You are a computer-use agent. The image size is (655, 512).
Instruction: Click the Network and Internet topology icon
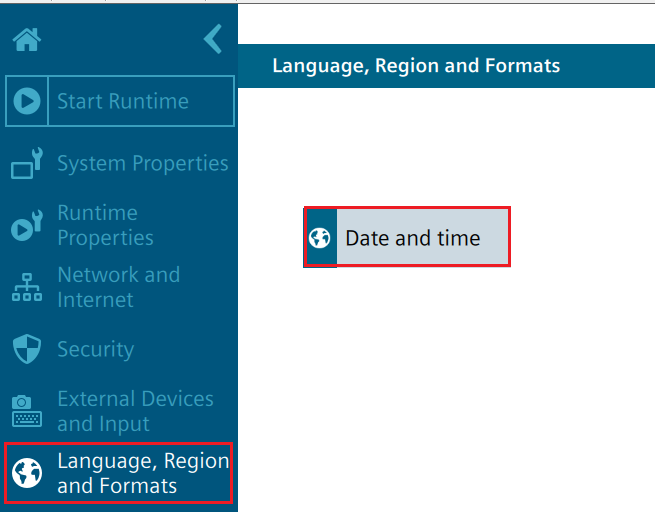[27, 287]
